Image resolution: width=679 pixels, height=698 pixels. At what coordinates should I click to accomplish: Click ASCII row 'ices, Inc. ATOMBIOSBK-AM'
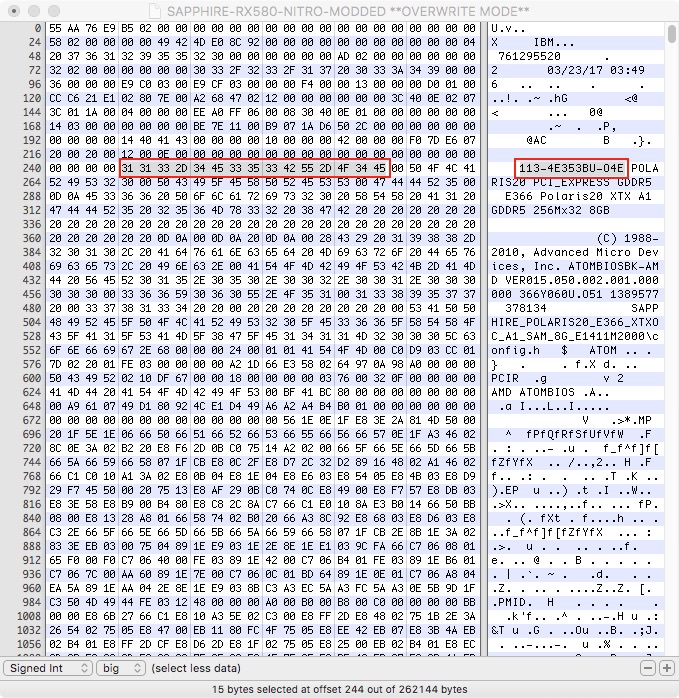[x=575, y=266]
